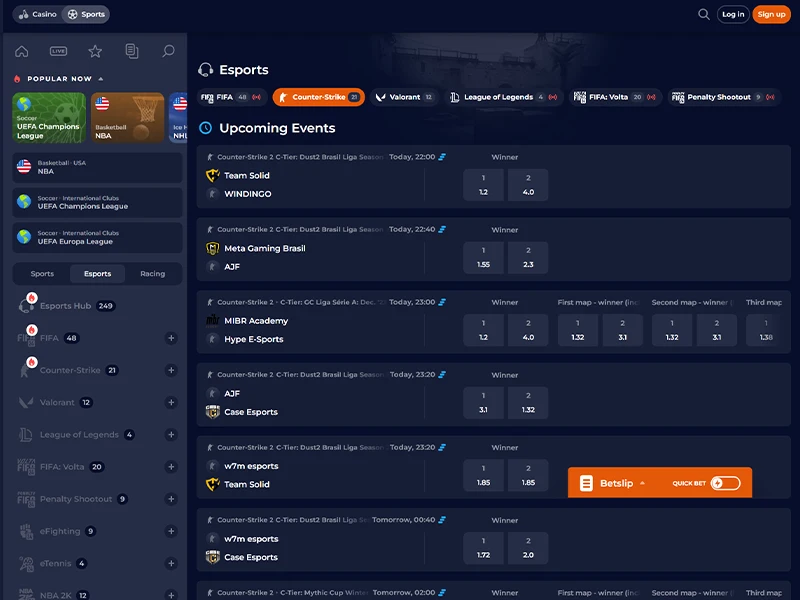Image resolution: width=800 pixels, height=600 pixels.
Task: Open the Basketball USA NBA list item
Action: [97, 167]
